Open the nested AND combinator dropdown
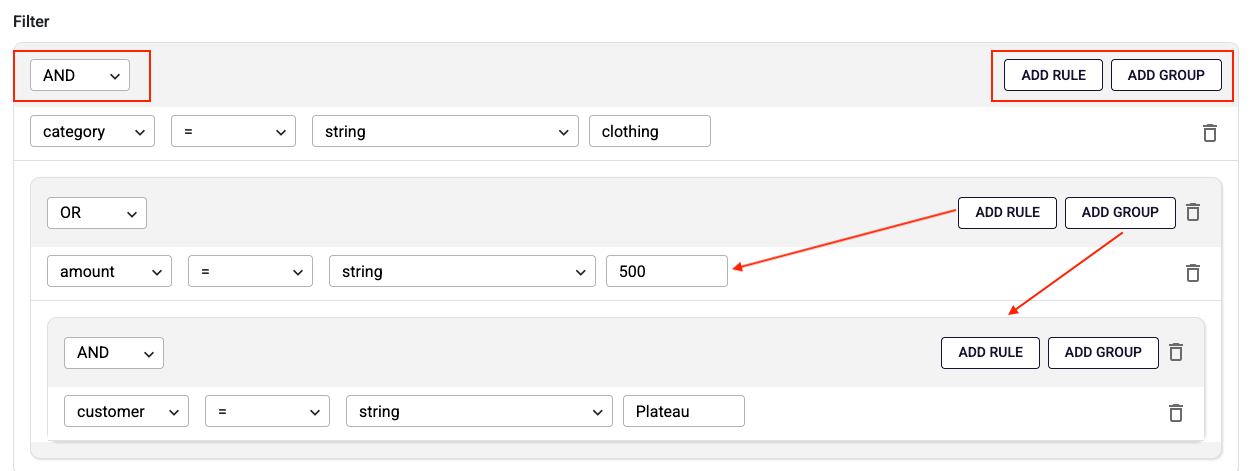 pyautogui.click(x=113, y=352)
